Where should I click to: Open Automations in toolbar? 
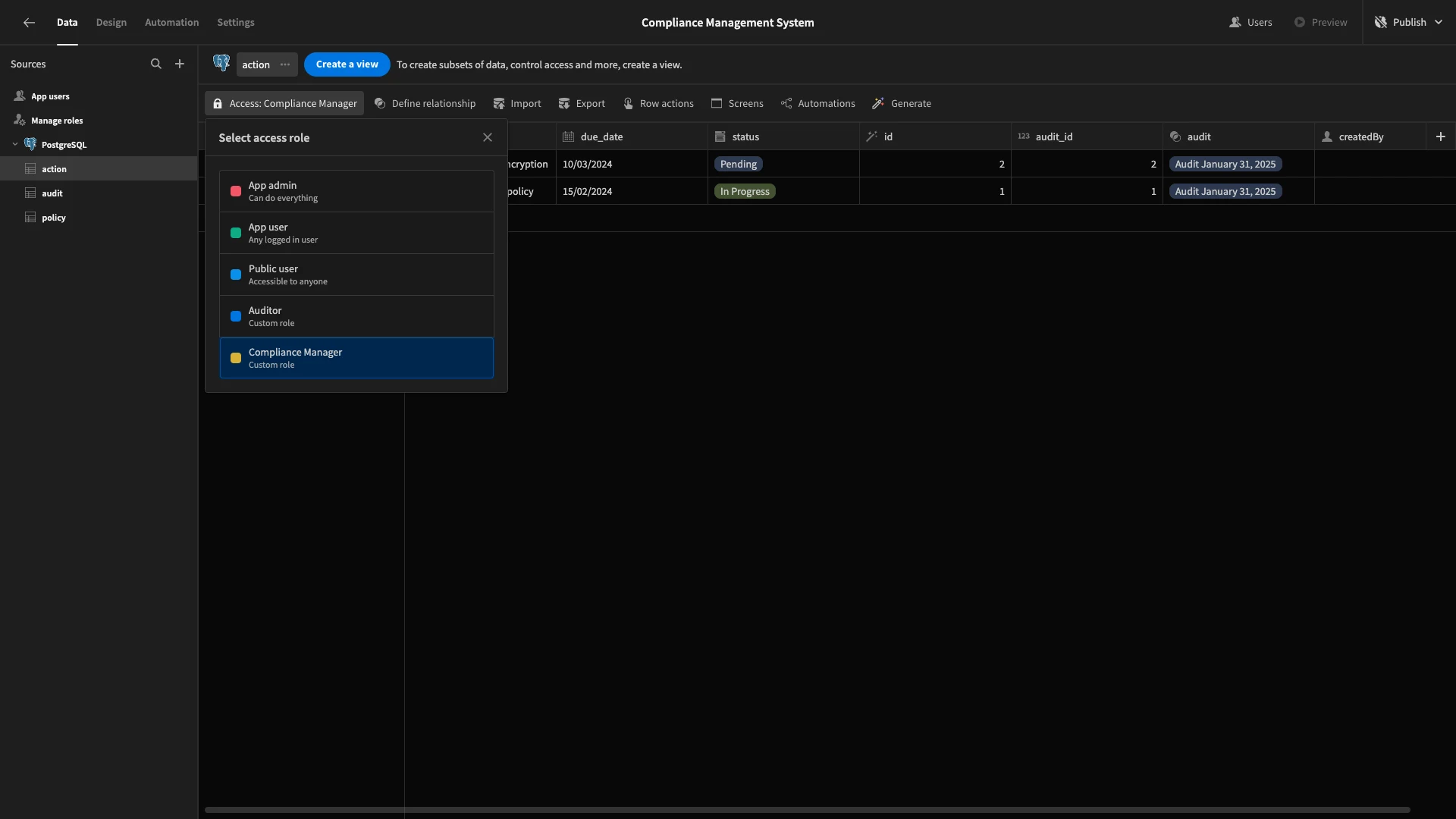click(817, 104)
